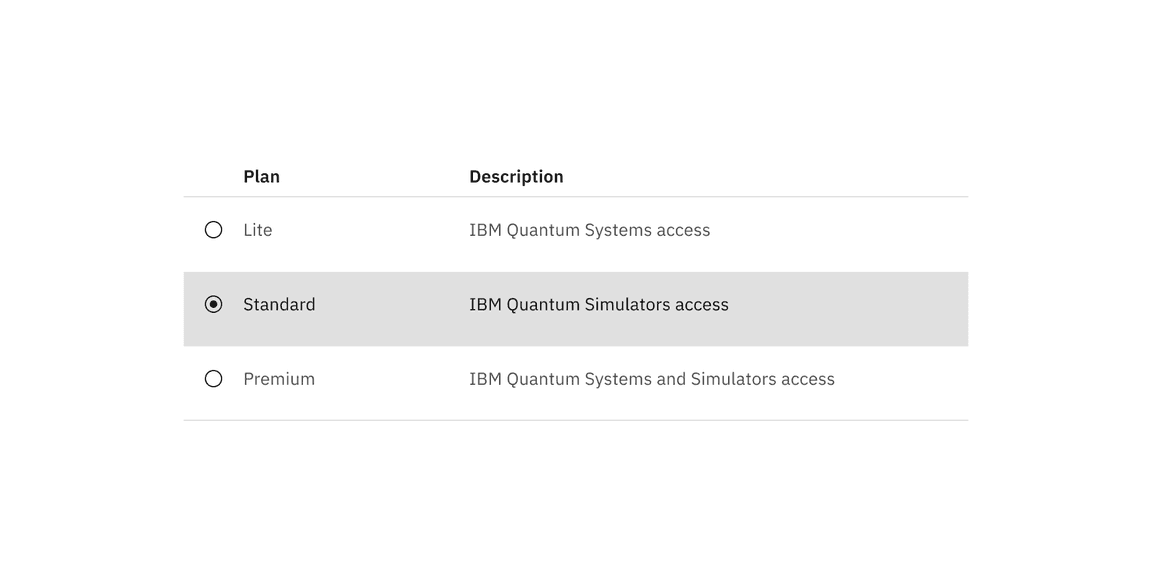Click the word 'Premium' in the last row
The width and height of the screenshot is (1152, 576).
(279, 378)
